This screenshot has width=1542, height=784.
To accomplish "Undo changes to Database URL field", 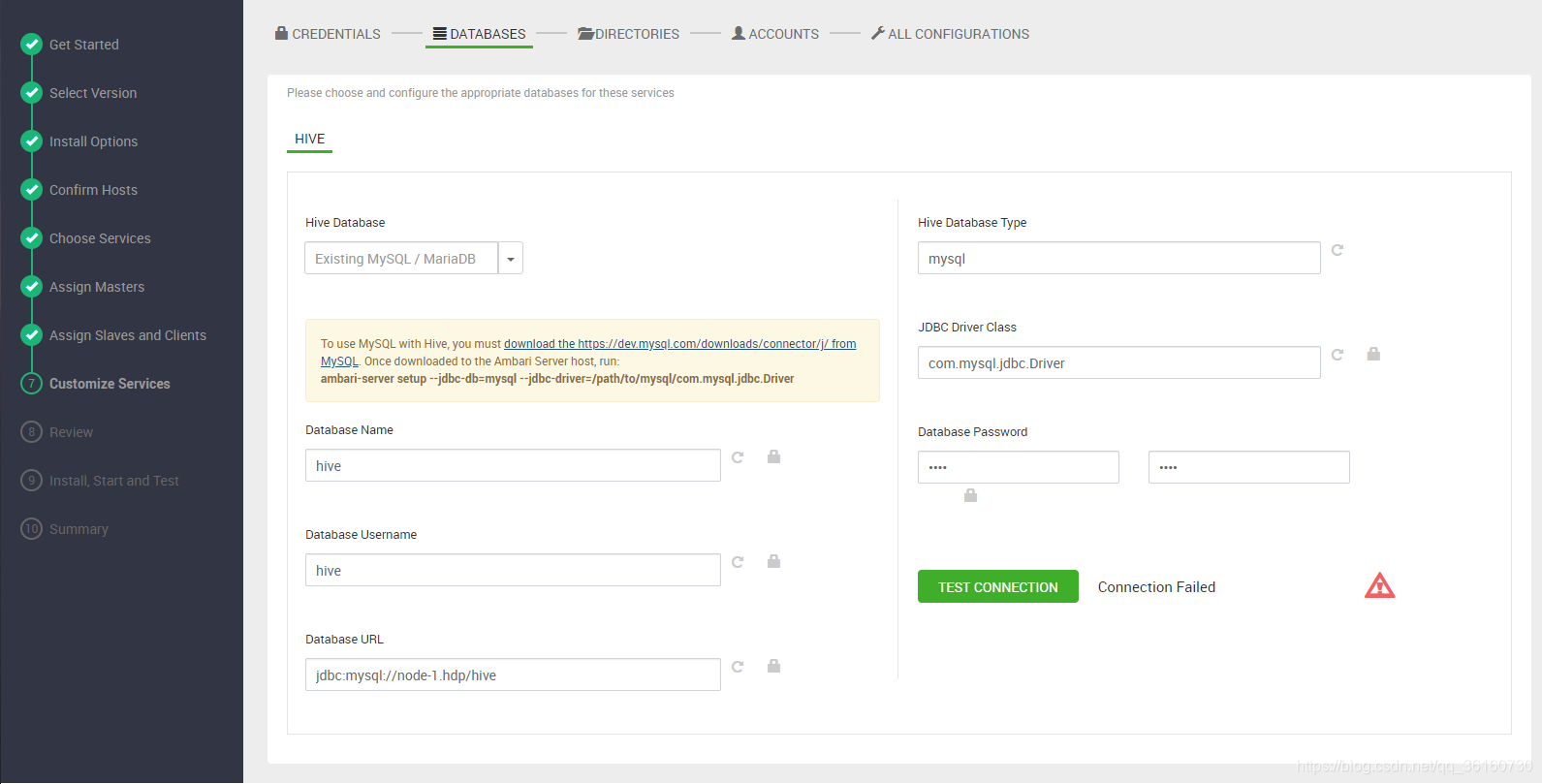I will [x=738, y=667].
